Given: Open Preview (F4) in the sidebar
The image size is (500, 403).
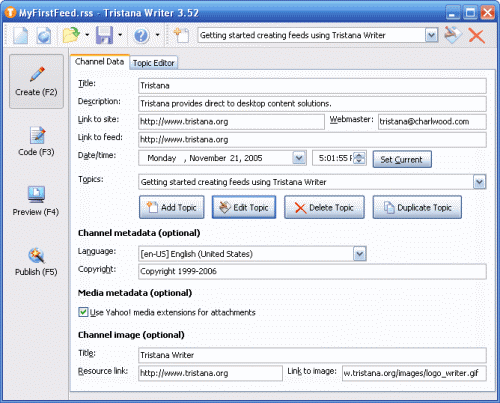Looking at the screenshot, I should click(x=36, y=201).
